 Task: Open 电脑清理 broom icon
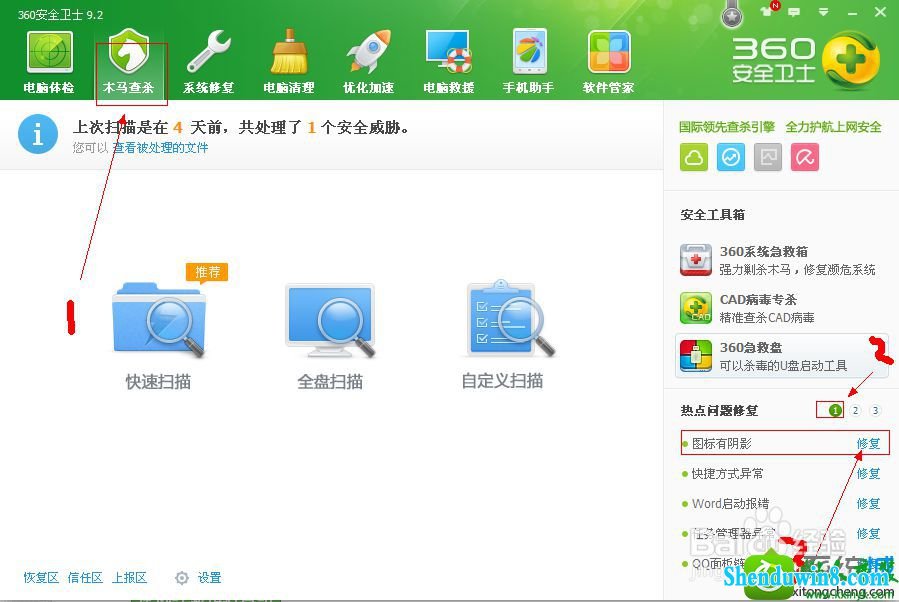tap(289, 52)
